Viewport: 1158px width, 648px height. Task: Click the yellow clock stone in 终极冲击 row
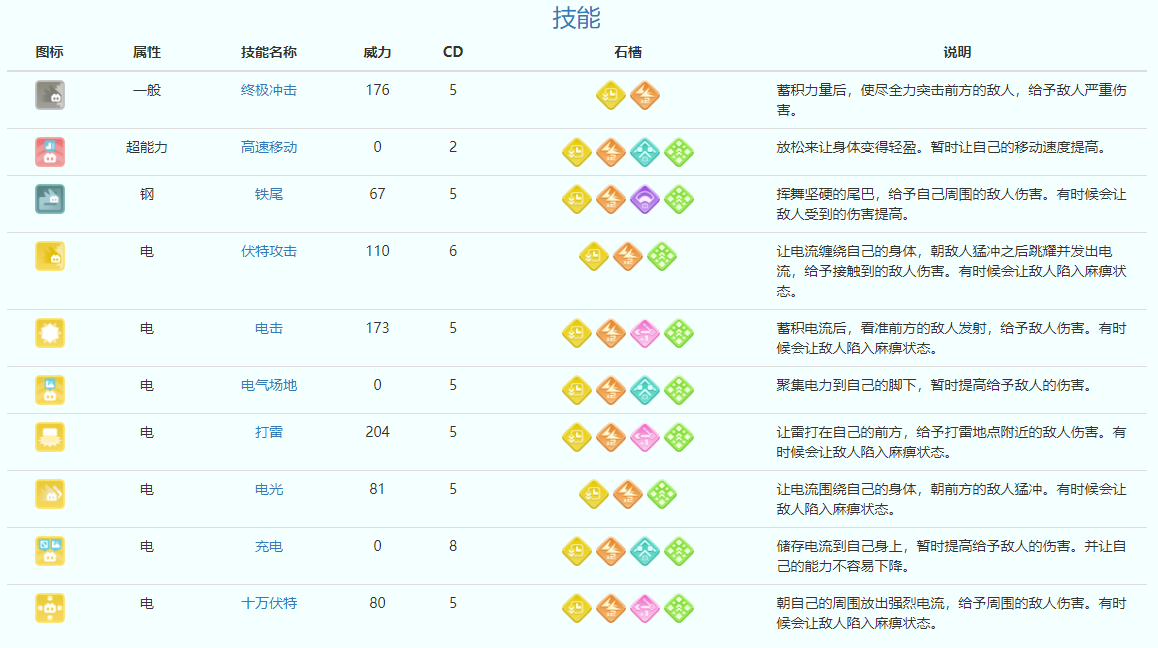611,95
